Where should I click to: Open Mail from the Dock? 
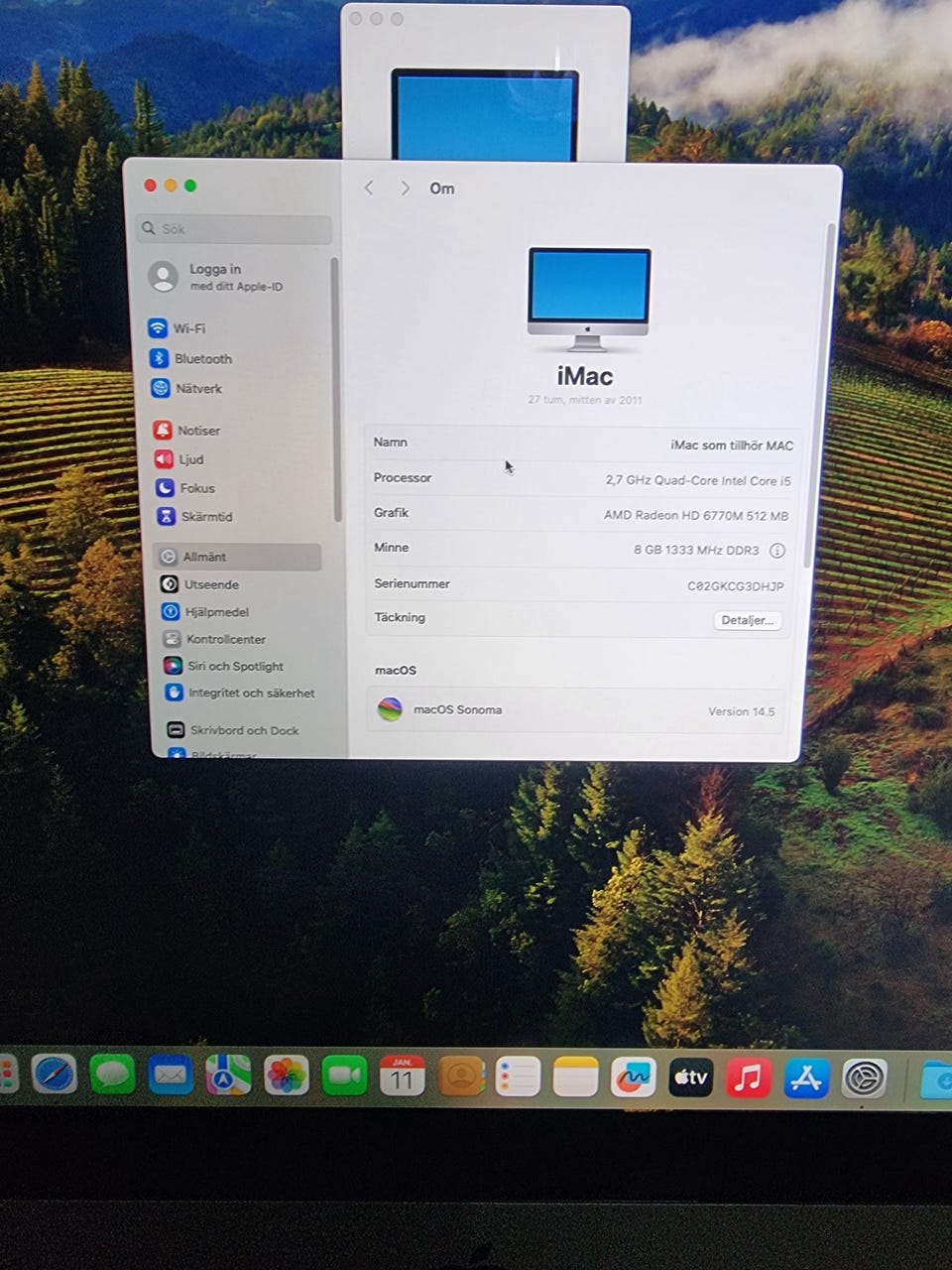171,1076
